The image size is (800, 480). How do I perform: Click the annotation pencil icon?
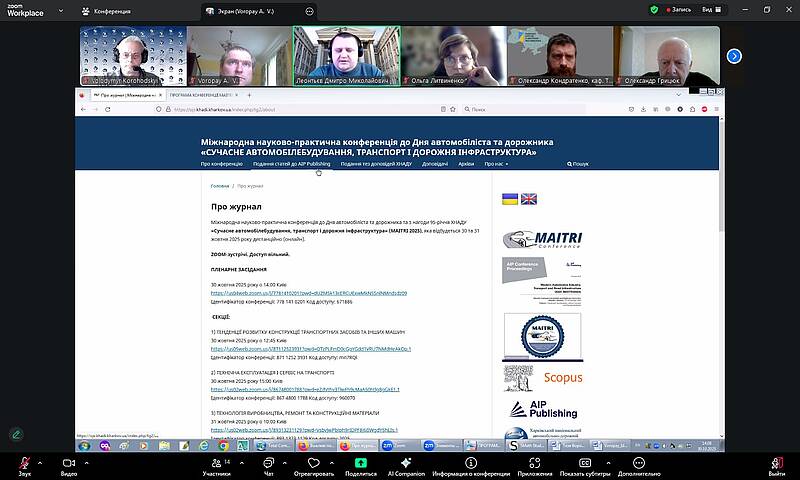(x=17, y=434)
